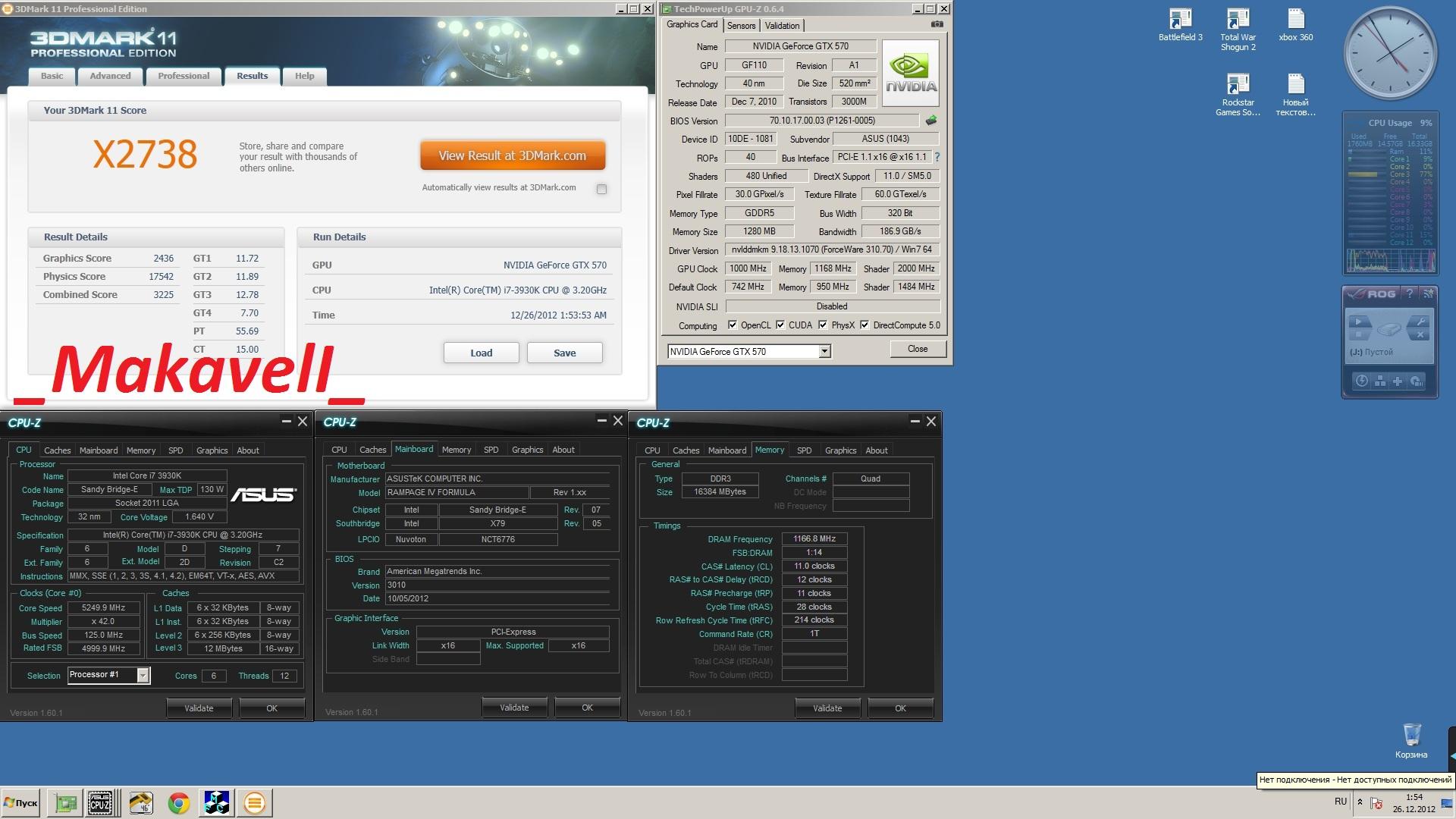Click the plus icon in ROG gadget
Screen dimensions: 1456x819
pyautogui.click(x=1398, y=381)
